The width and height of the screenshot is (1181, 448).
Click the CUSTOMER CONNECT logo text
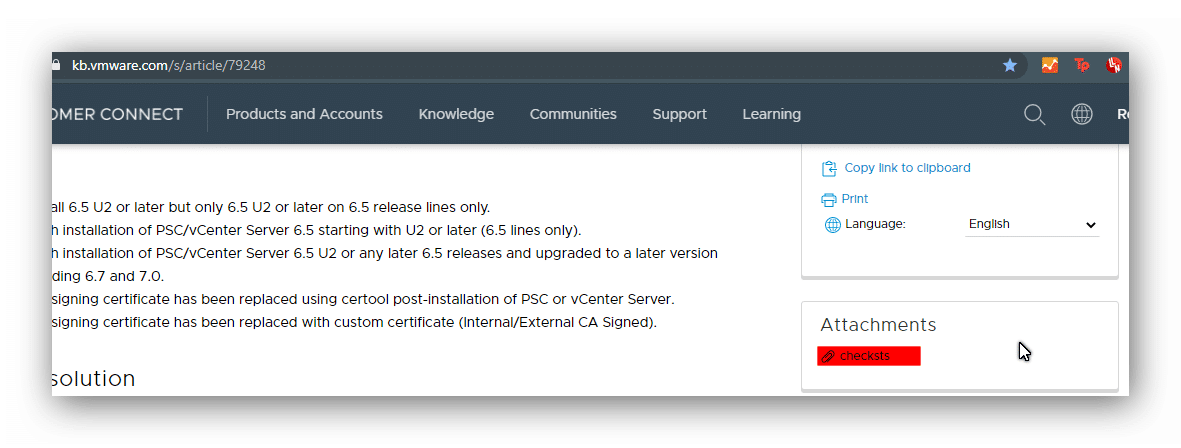[117, 114]
